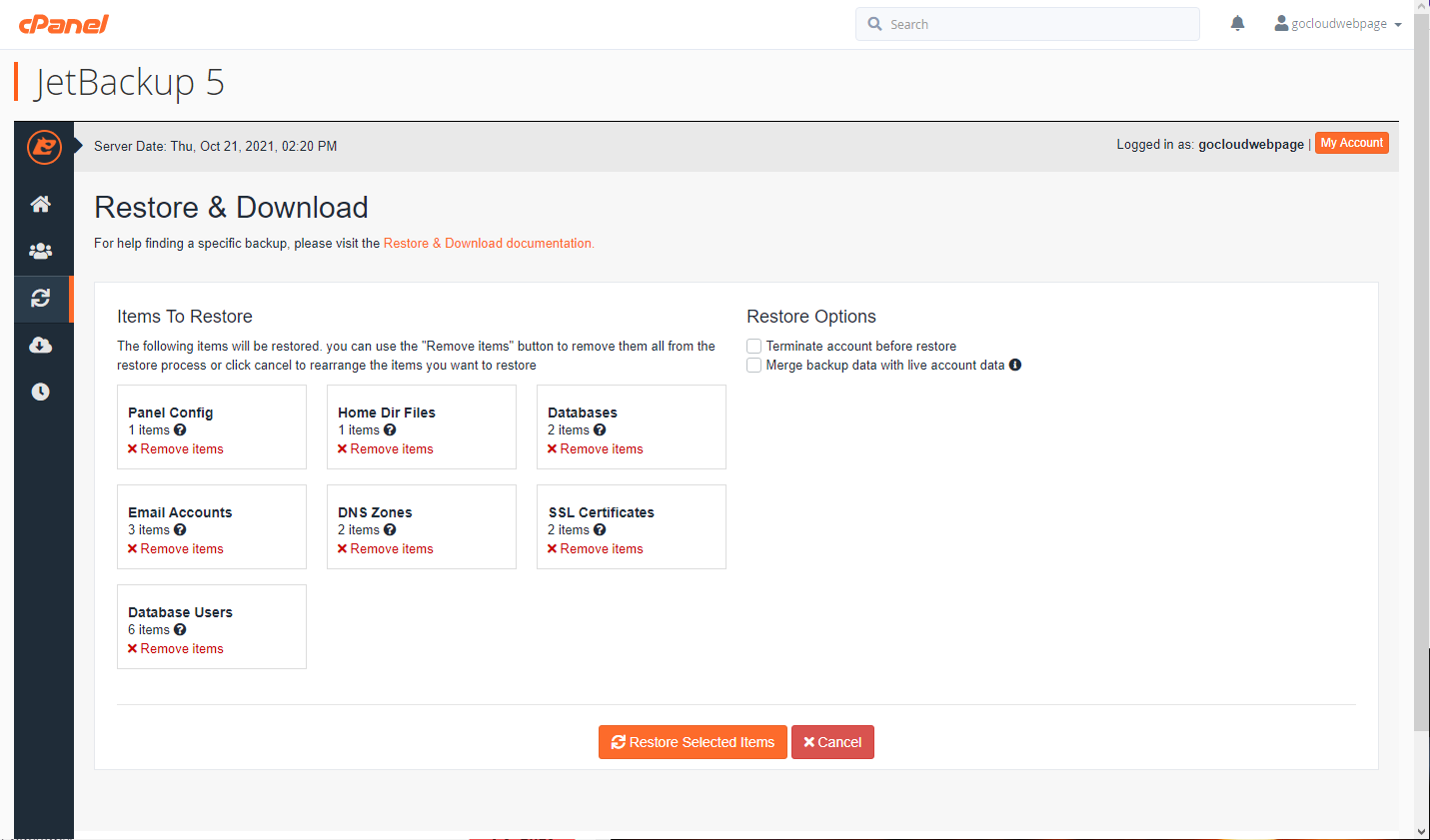Image resolution: width=1430 pixels, height=840 pixels.
Task: Open the cPanel logo home link
Action: tap(63, 23)
